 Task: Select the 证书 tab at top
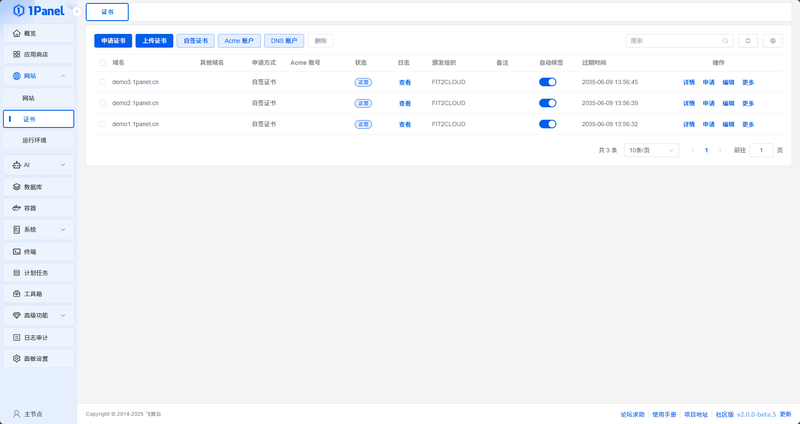click(x=107, y=12)
